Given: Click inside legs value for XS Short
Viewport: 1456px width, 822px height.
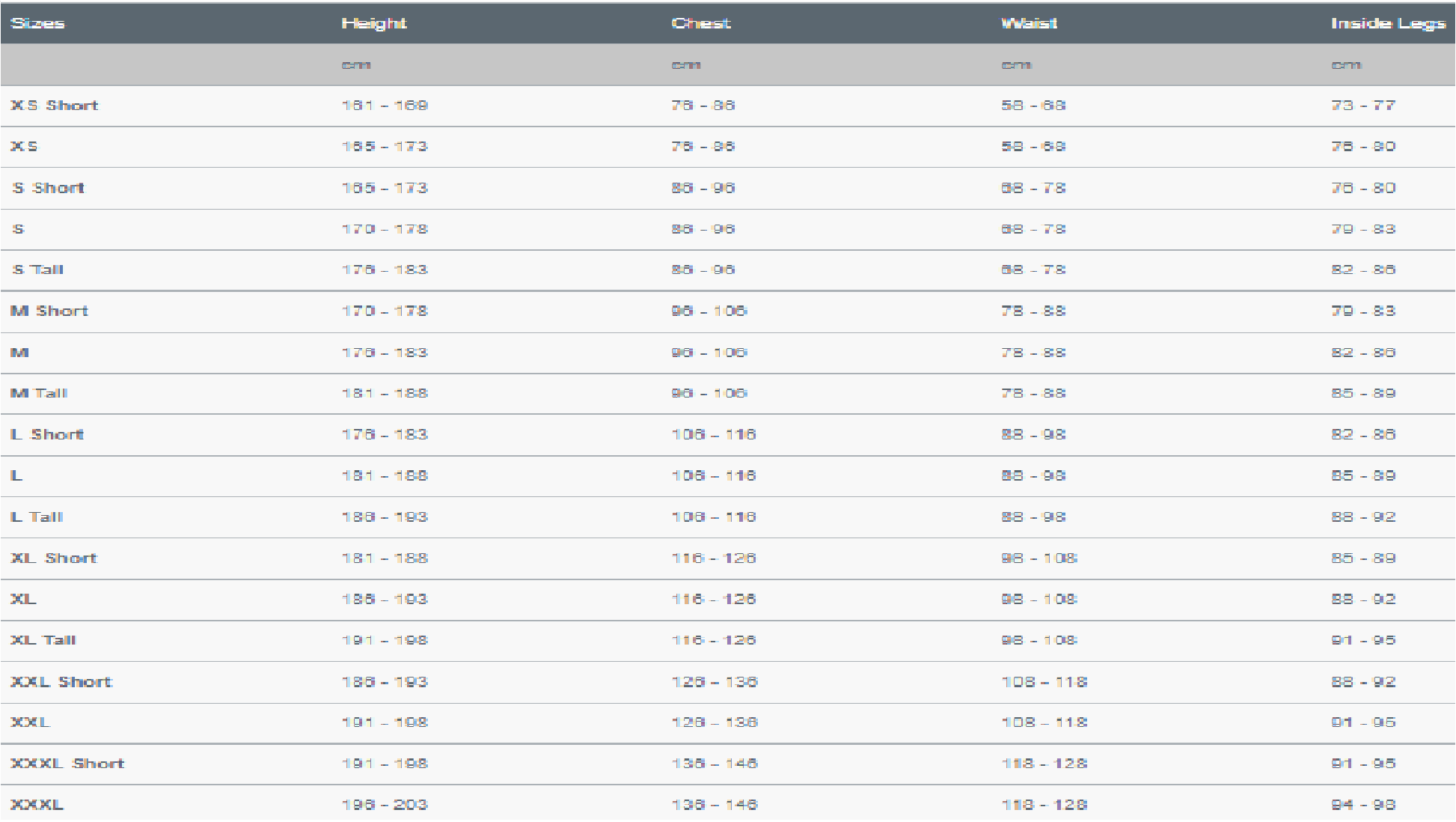Looking at the screenshot, I should coord(1363,106).
